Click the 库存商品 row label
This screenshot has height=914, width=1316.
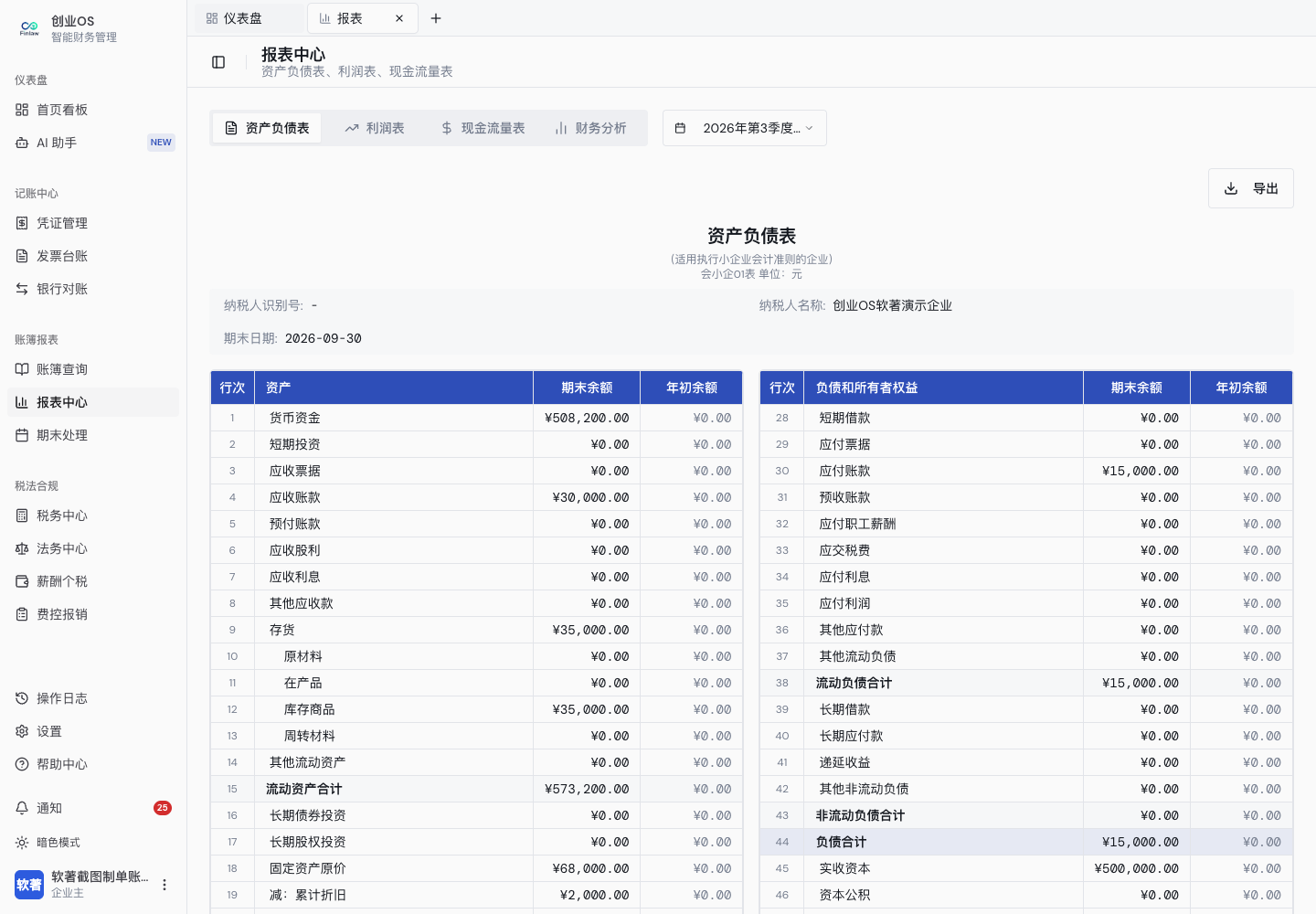tap(310, 709)
